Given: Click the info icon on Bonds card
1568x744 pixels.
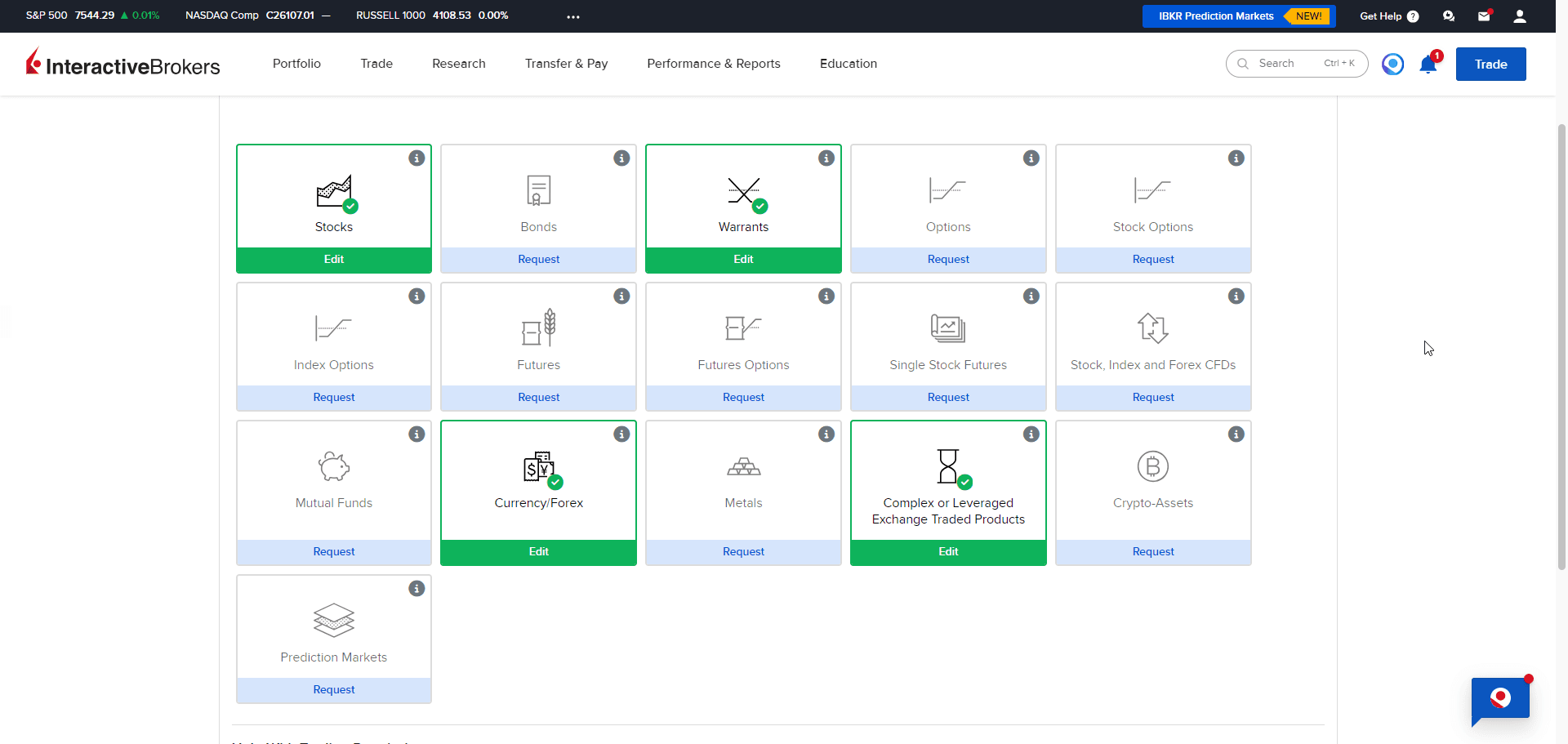Looking at the screenshot, I should point(621,158).
